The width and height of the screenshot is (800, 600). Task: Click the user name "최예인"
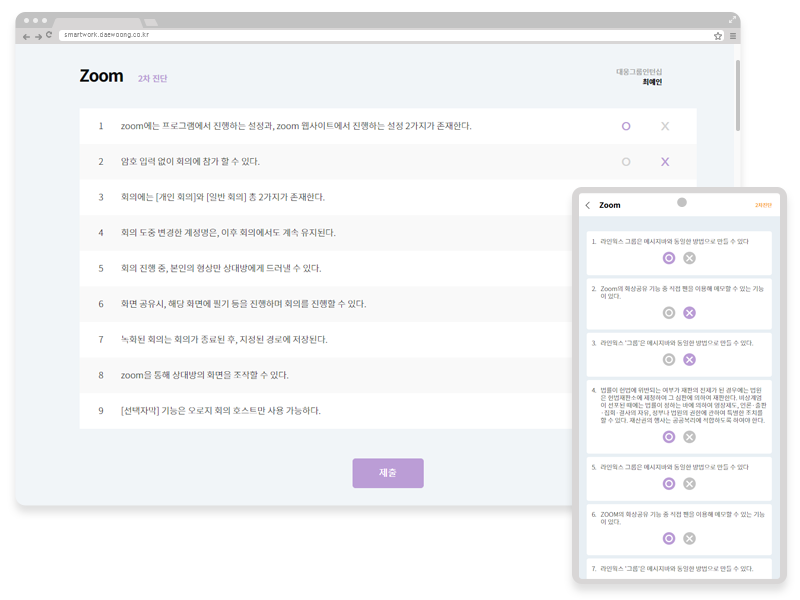click(652, 82)
